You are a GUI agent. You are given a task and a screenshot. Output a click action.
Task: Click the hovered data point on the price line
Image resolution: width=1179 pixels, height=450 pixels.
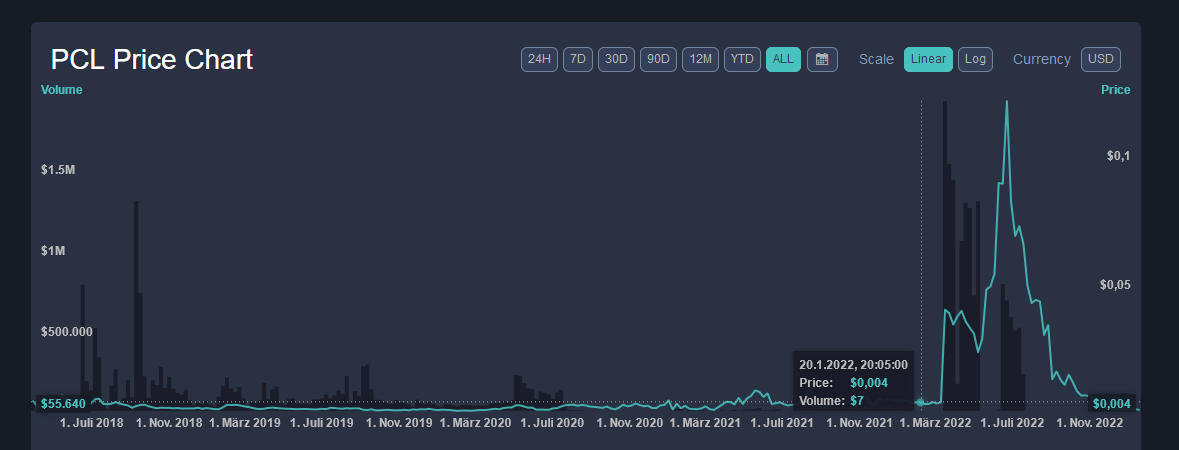(921, 403)
